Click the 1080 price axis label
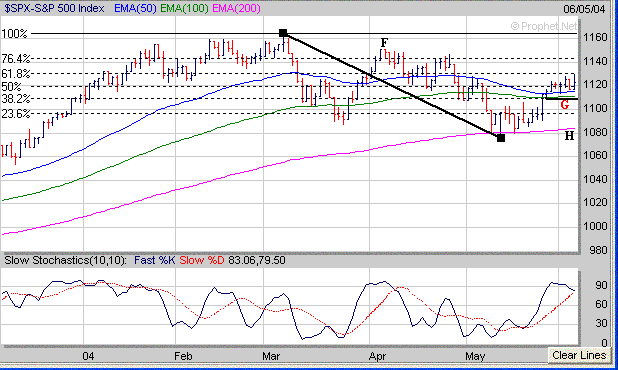This screenshot has width=618, height=370. click(595, 132)
